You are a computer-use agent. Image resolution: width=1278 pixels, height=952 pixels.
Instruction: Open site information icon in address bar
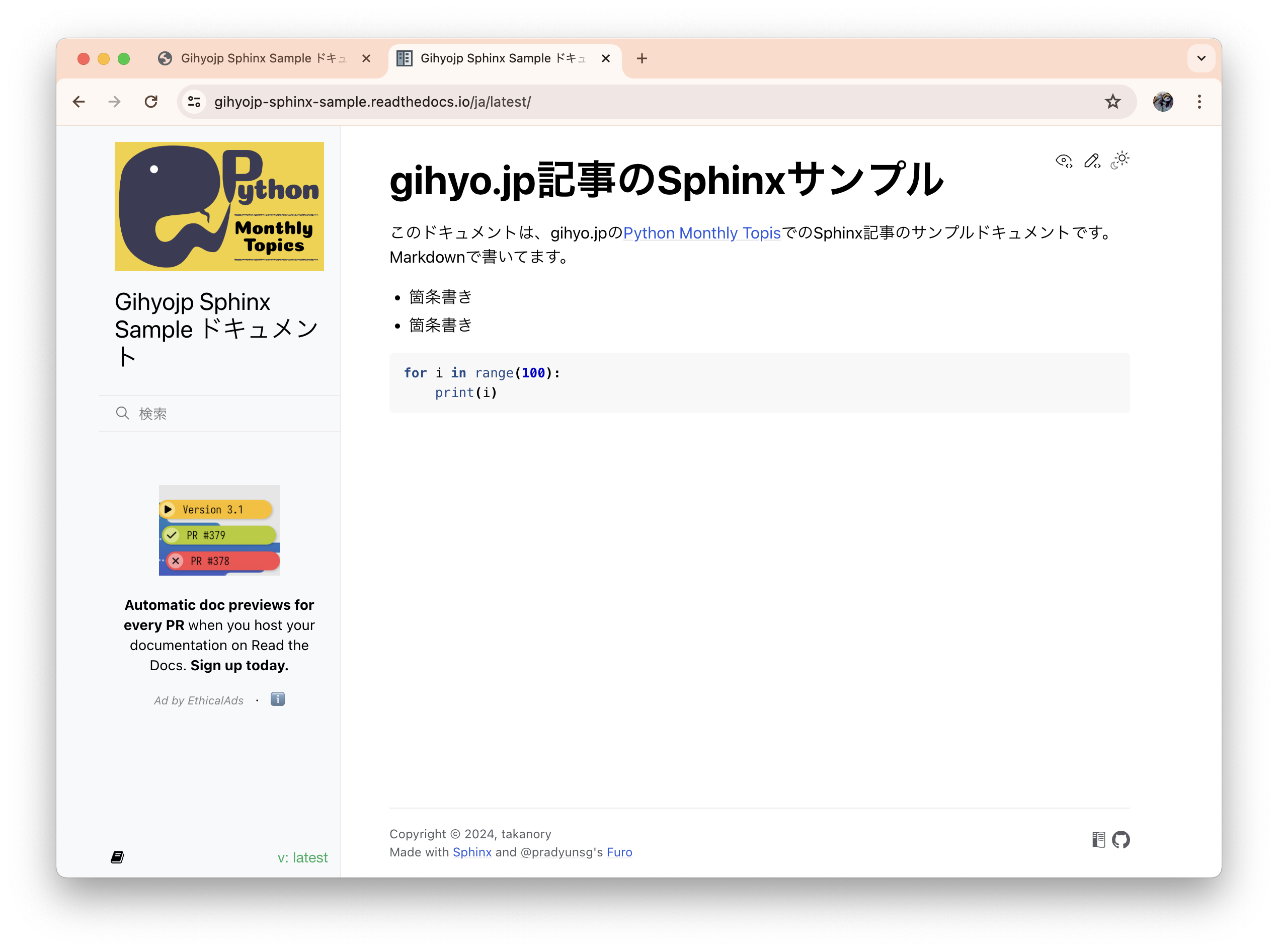[x=194, y=102]
